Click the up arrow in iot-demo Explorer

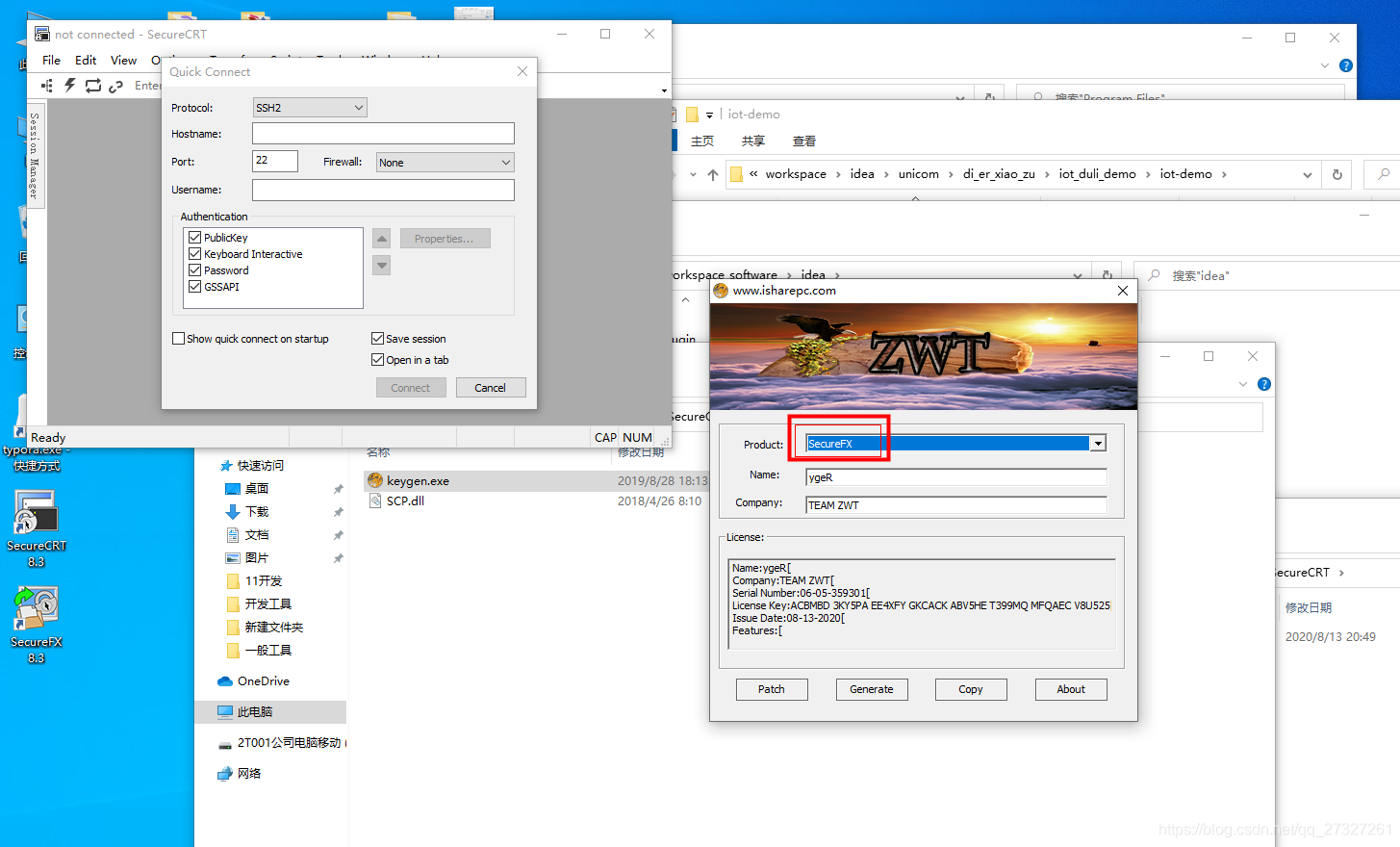(x=712, y=174)
